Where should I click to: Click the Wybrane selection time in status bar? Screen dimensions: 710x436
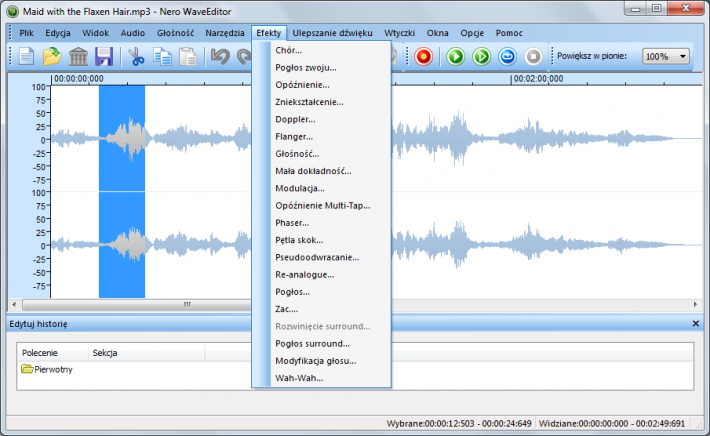coord(459,424)
